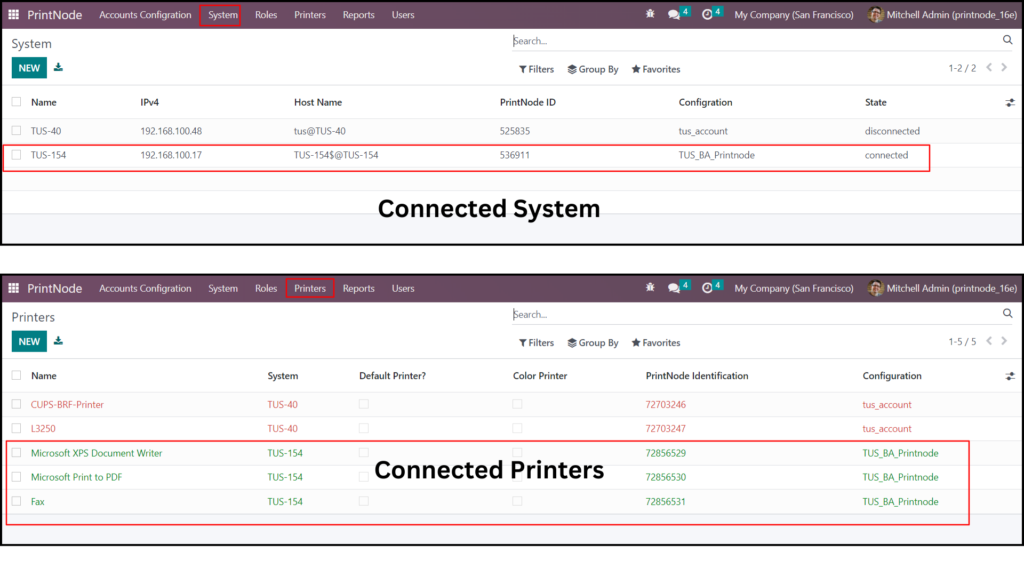
Task: Open System menu in top window
Action: pyautogui.click(x=223, y=14)
